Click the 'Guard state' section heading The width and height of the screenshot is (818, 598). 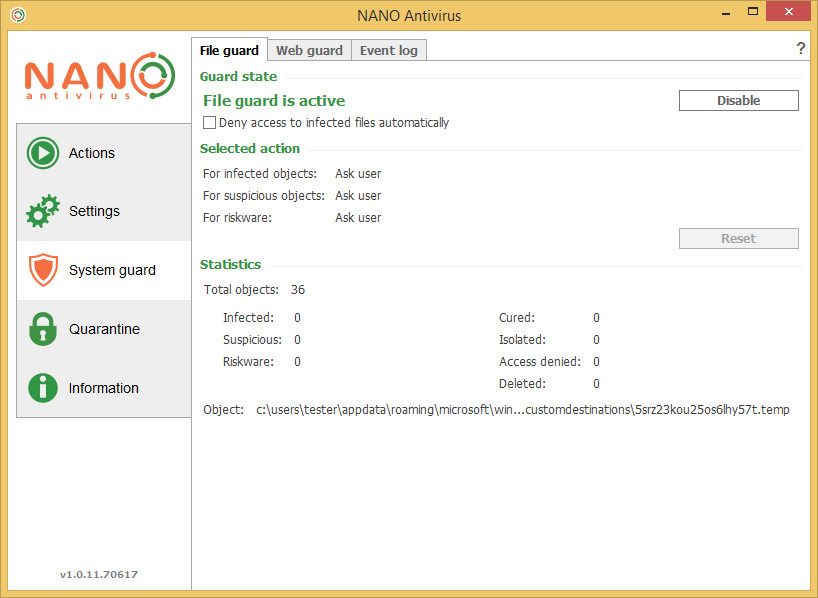click(x=238, y=77)
